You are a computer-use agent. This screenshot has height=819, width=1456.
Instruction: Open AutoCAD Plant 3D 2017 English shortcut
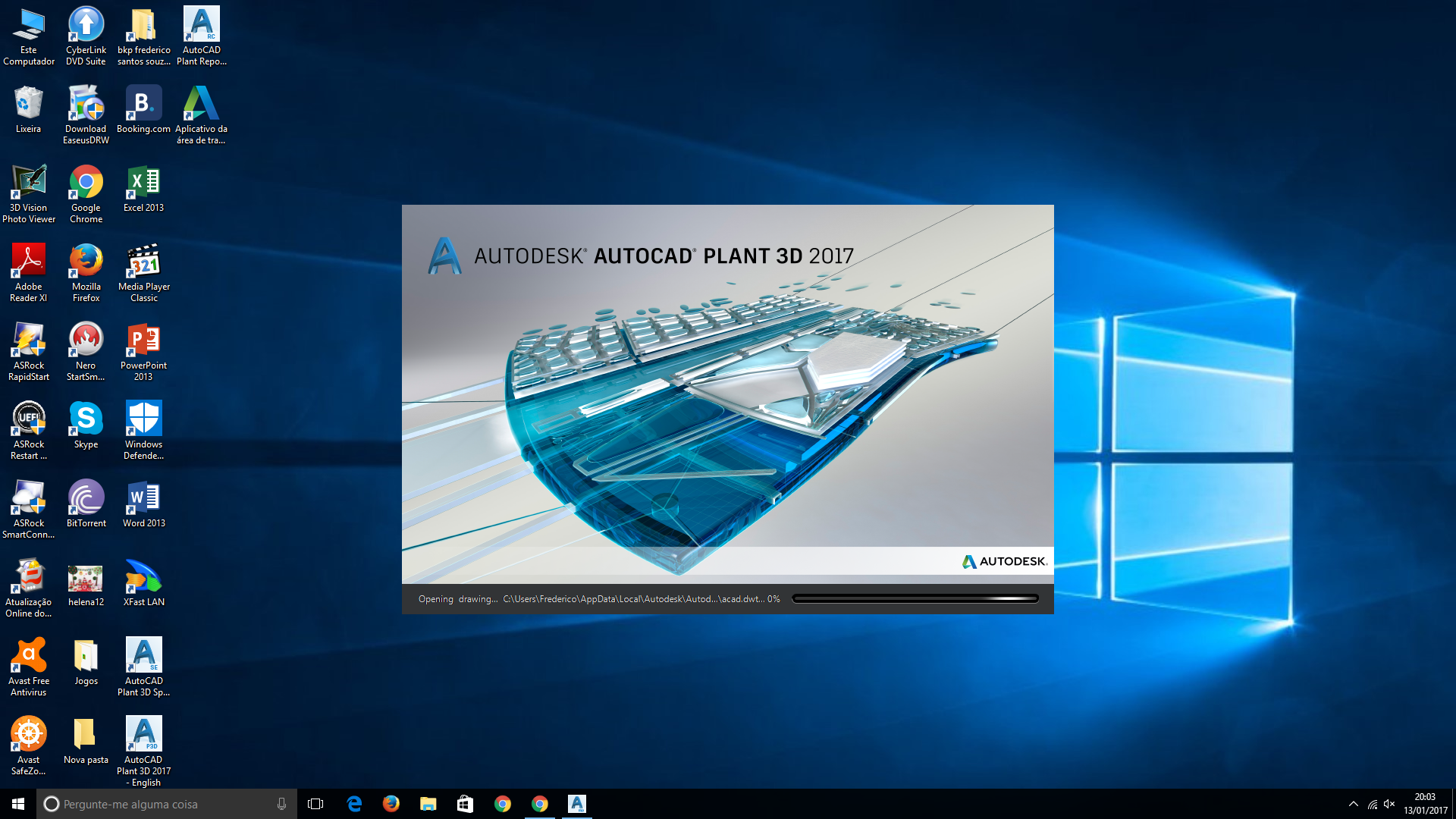tap(143, 751)
